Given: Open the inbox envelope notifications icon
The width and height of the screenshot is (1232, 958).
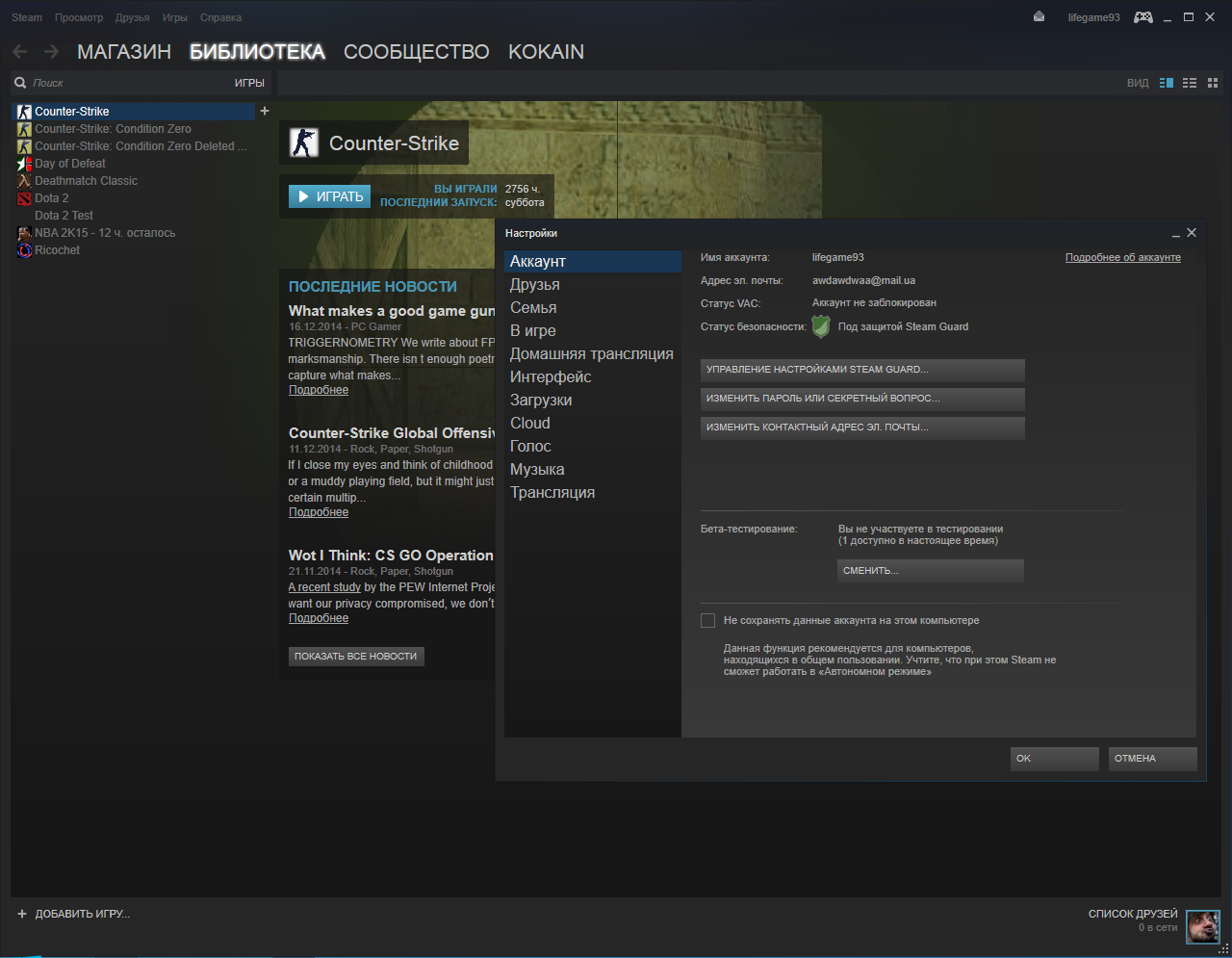Looking at the screenshot, I should (1039, 16).
